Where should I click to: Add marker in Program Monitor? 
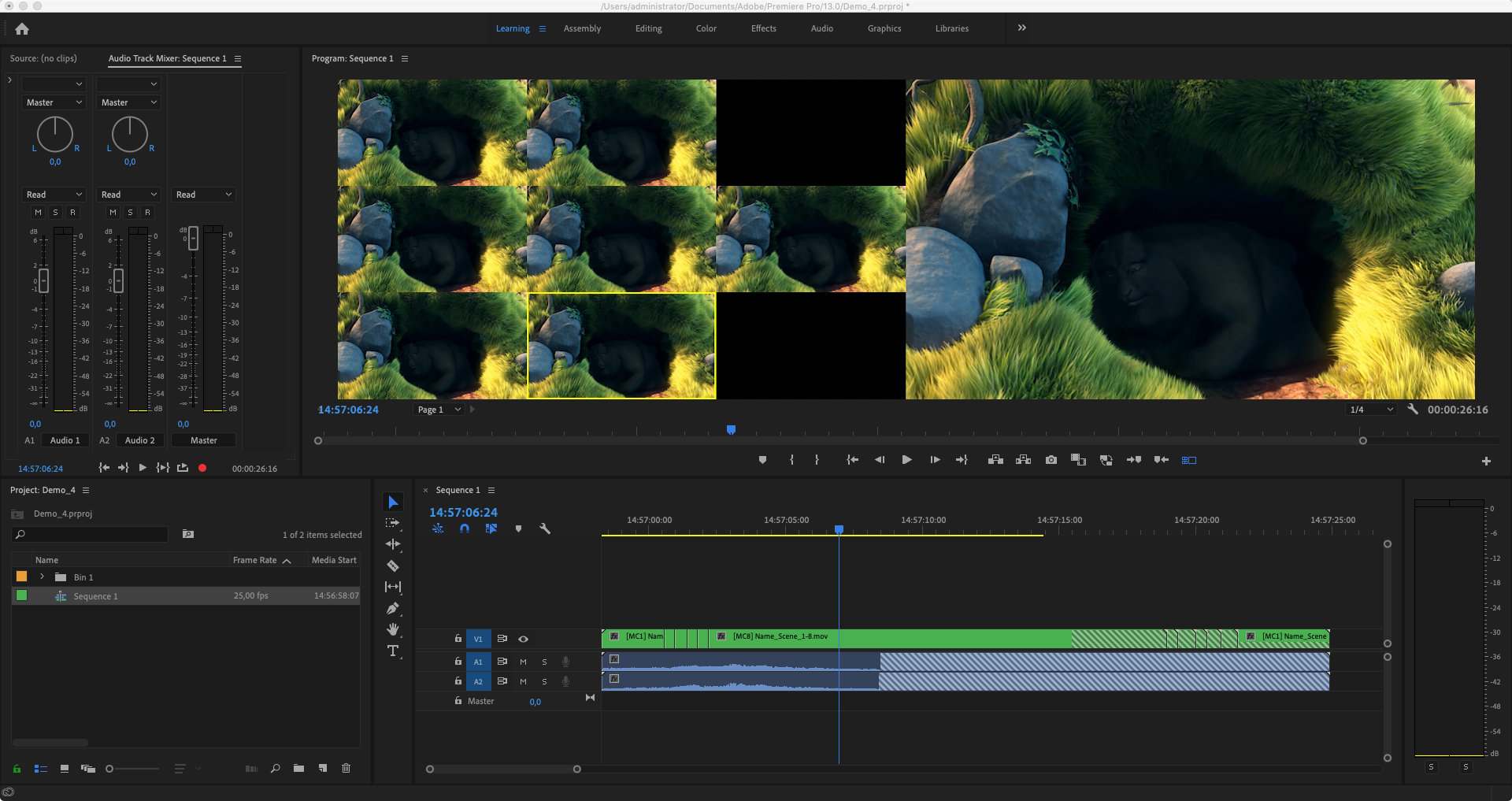click(762, 460)
